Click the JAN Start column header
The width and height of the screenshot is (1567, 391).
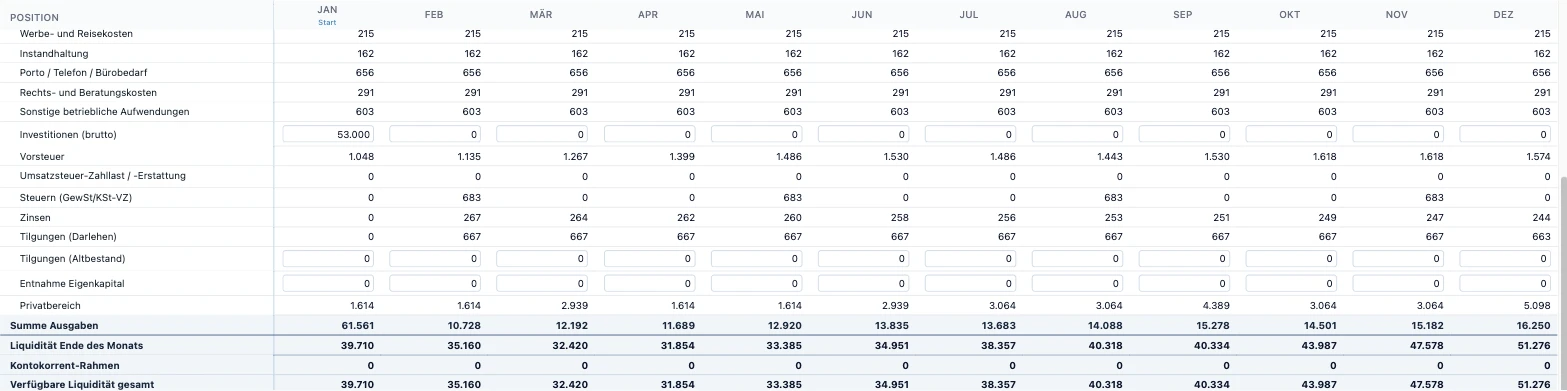(327, 14)
